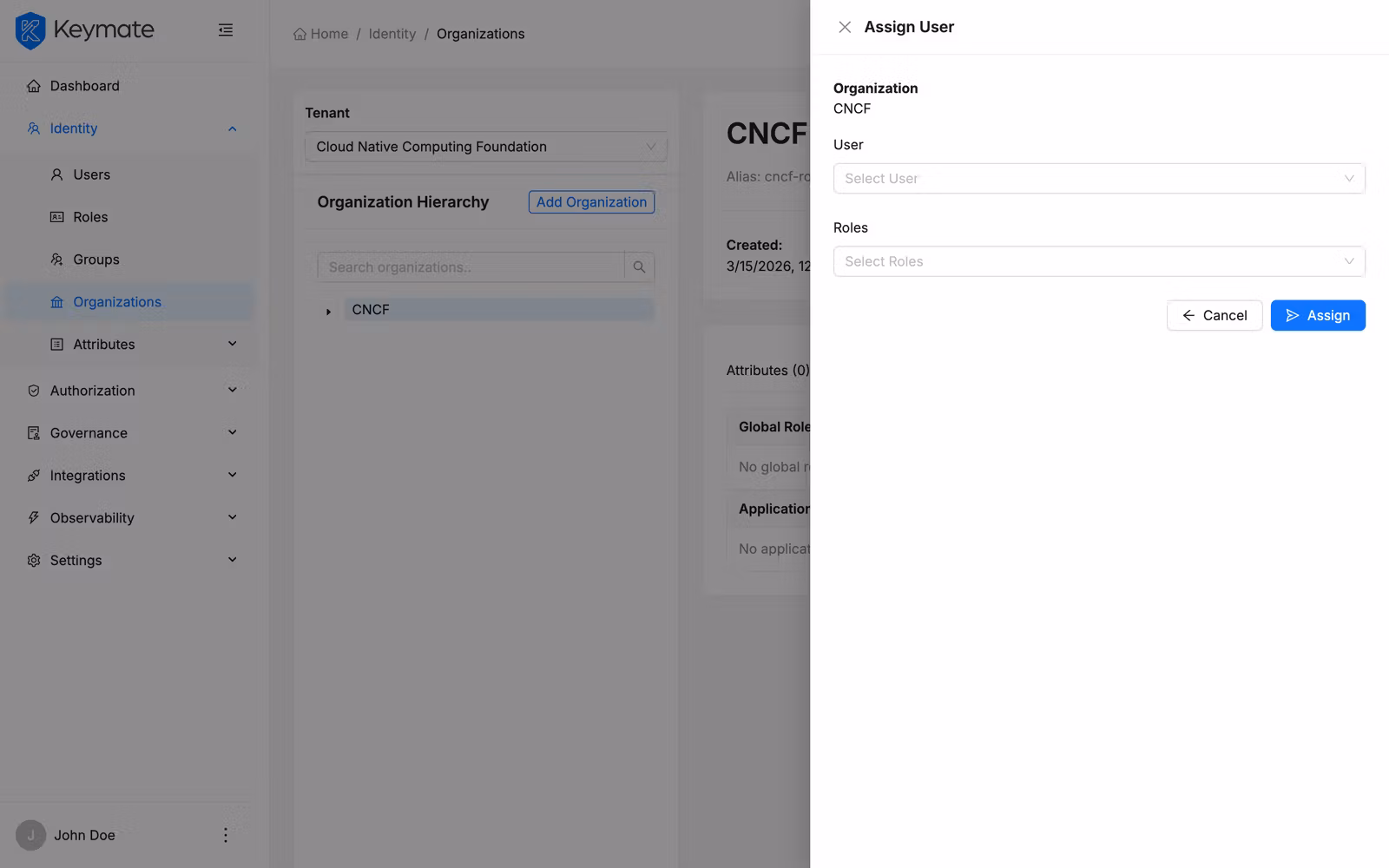The width and height of the screenshot is (1389, 868).
Task: Select the Dashboard home icon
Action: (33, 85)
